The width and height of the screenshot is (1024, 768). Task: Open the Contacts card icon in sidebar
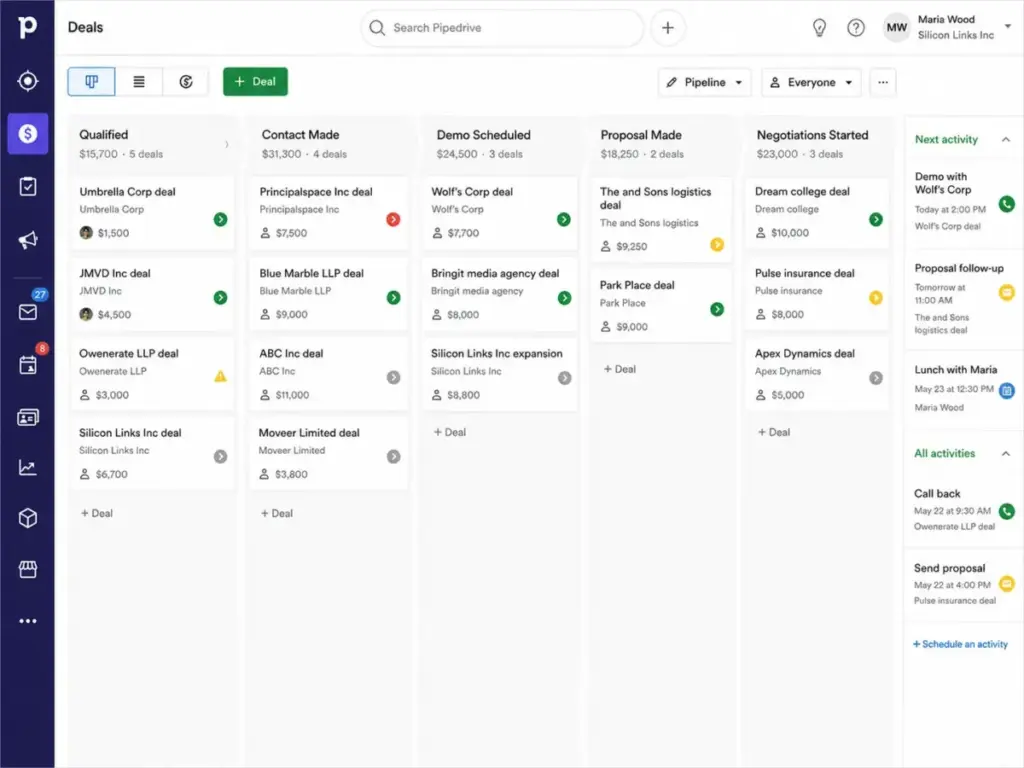[x=27, y=417]
